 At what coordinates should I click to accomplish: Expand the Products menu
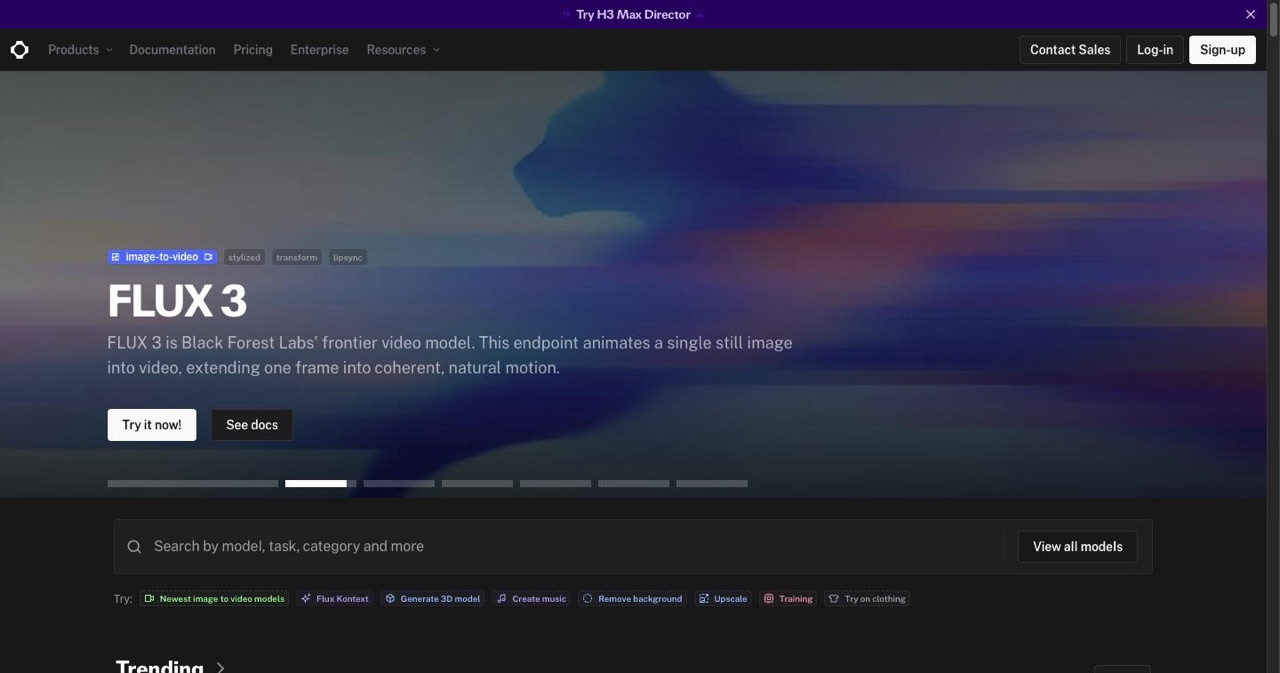[80, 50]
